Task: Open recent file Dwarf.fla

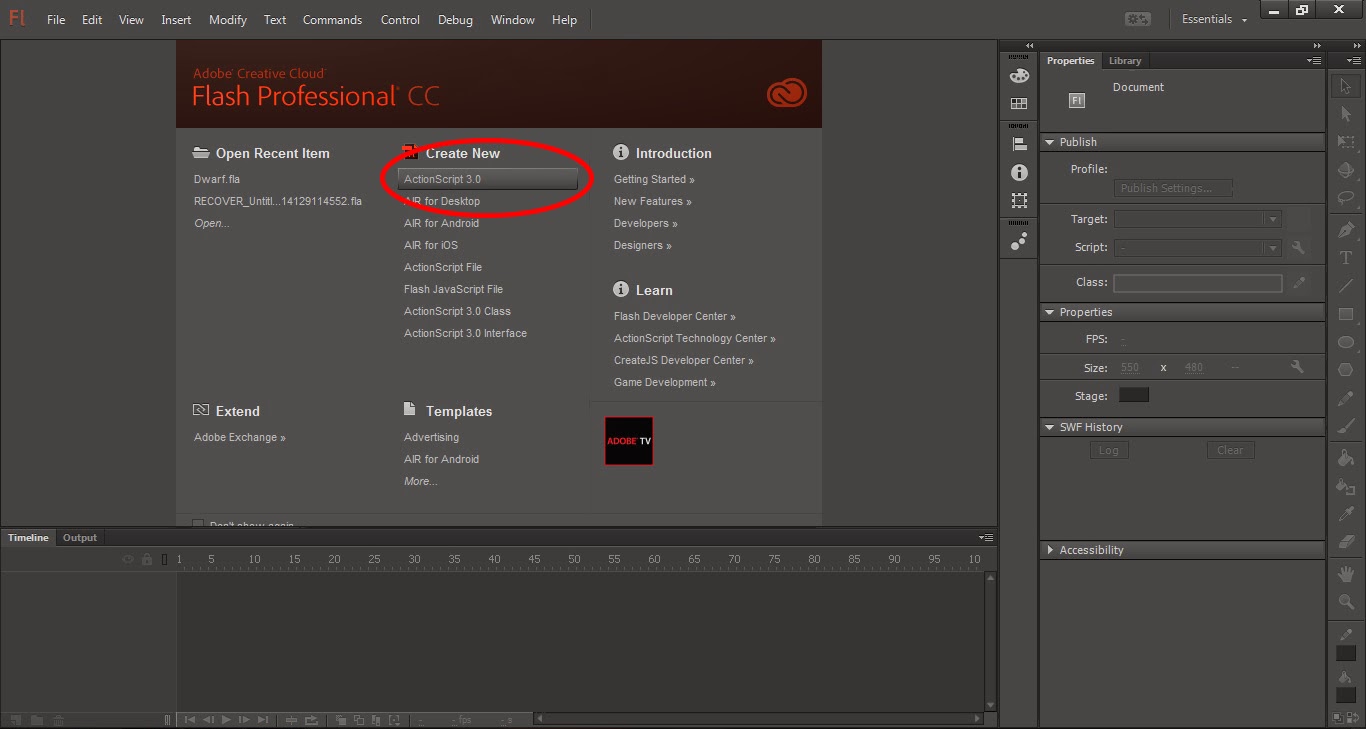Action: point(217,179)
